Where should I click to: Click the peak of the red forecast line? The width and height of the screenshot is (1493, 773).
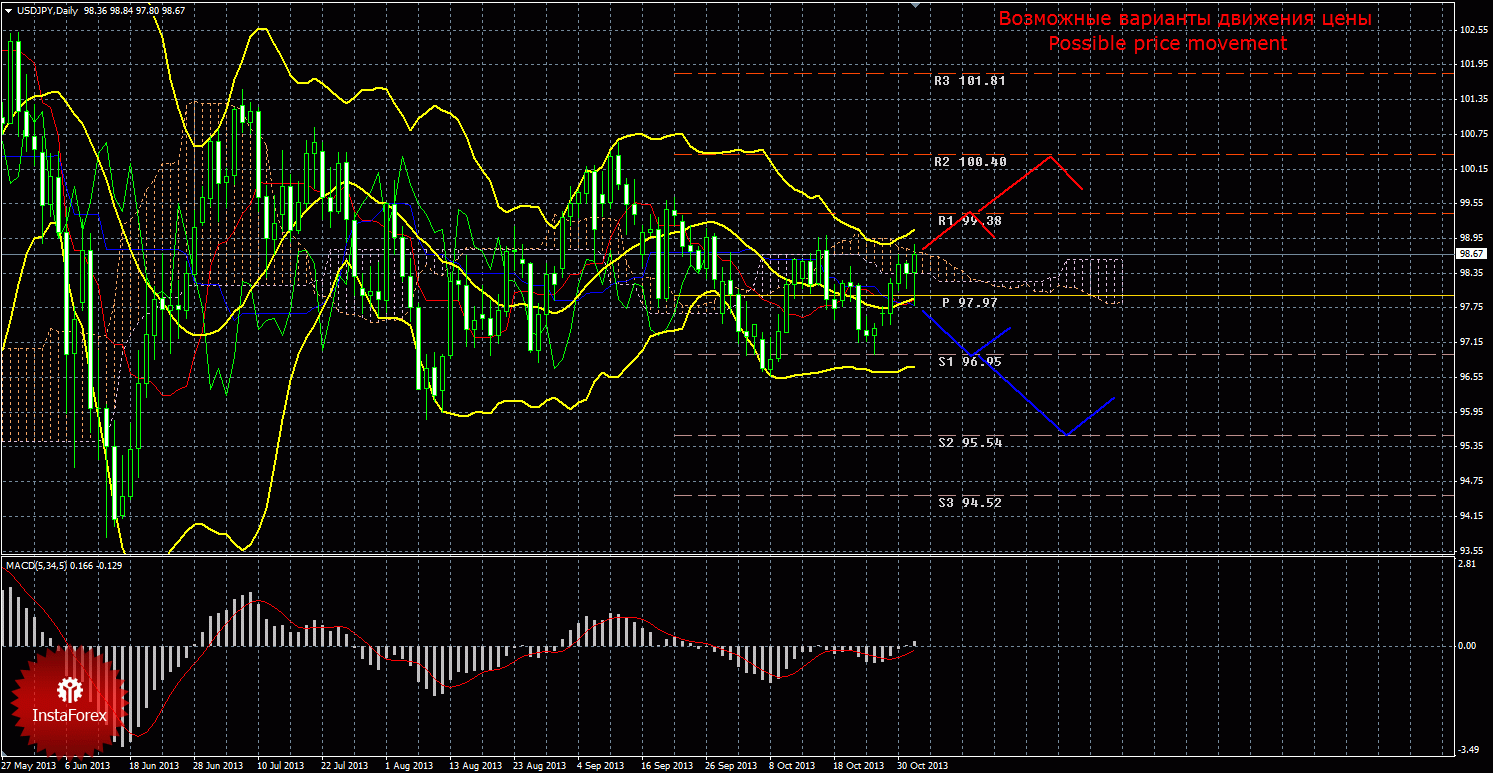[x=1049, y=156]
